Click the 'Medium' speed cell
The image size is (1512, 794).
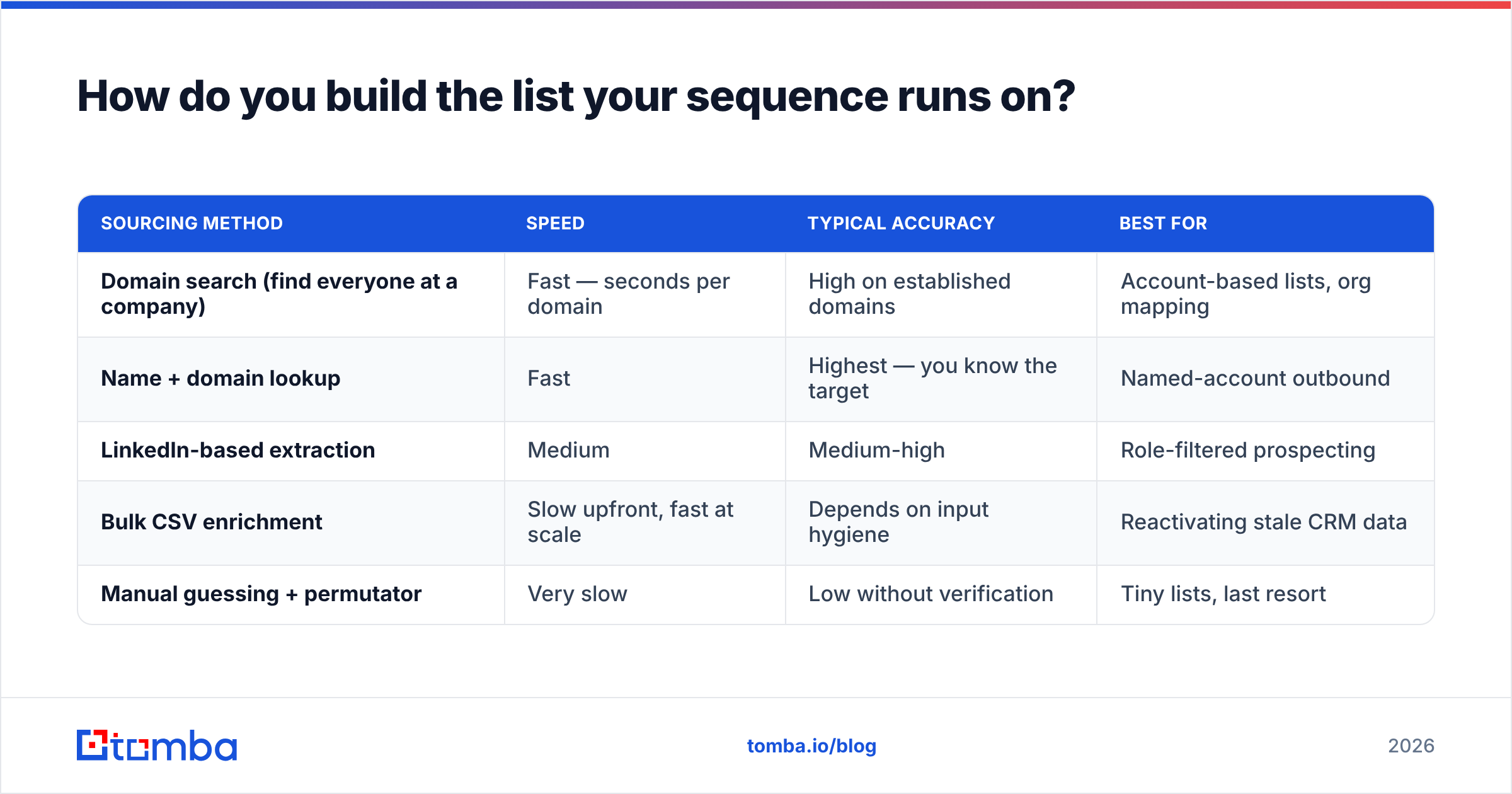645,451
